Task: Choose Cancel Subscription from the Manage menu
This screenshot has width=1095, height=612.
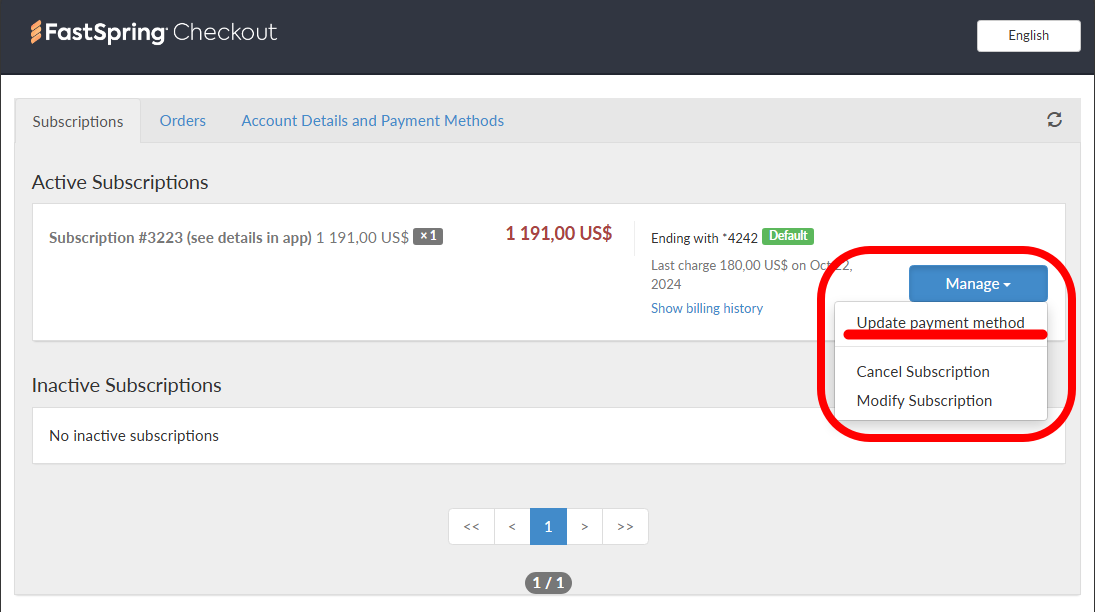Action: pyautogui.click(x=922, y=371)
